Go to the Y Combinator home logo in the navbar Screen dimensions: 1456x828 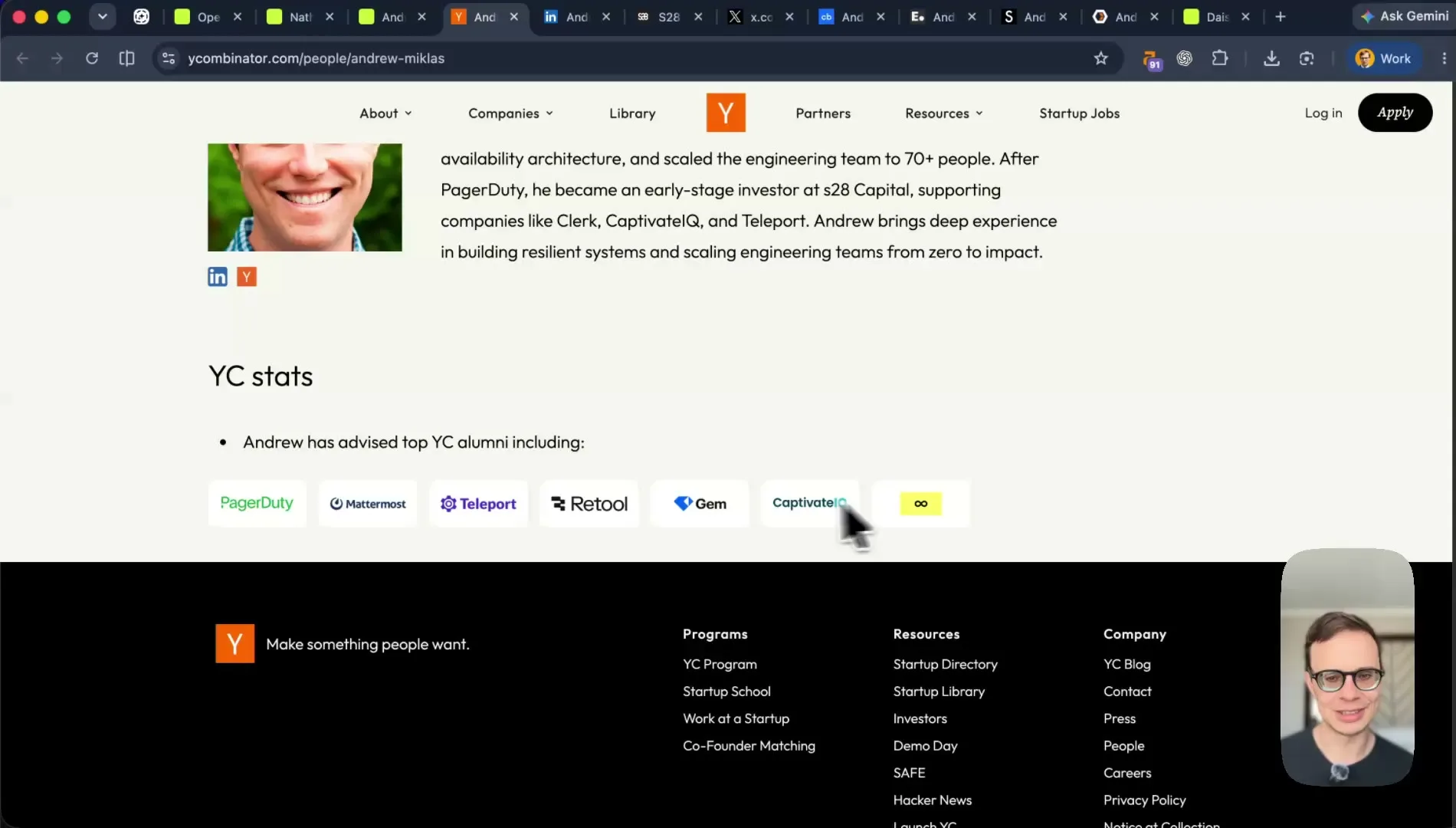click(726, 113)
